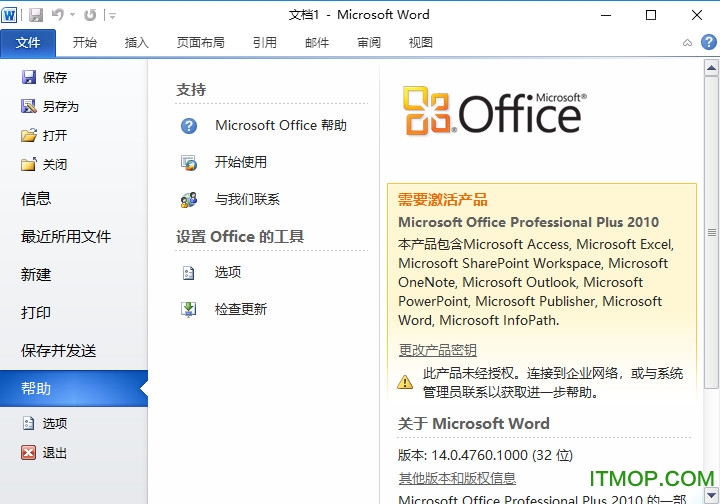The image size is (720, 504).
Task: Switch to the 审阅 ribbon tab
Action: [x=369, y=43]
